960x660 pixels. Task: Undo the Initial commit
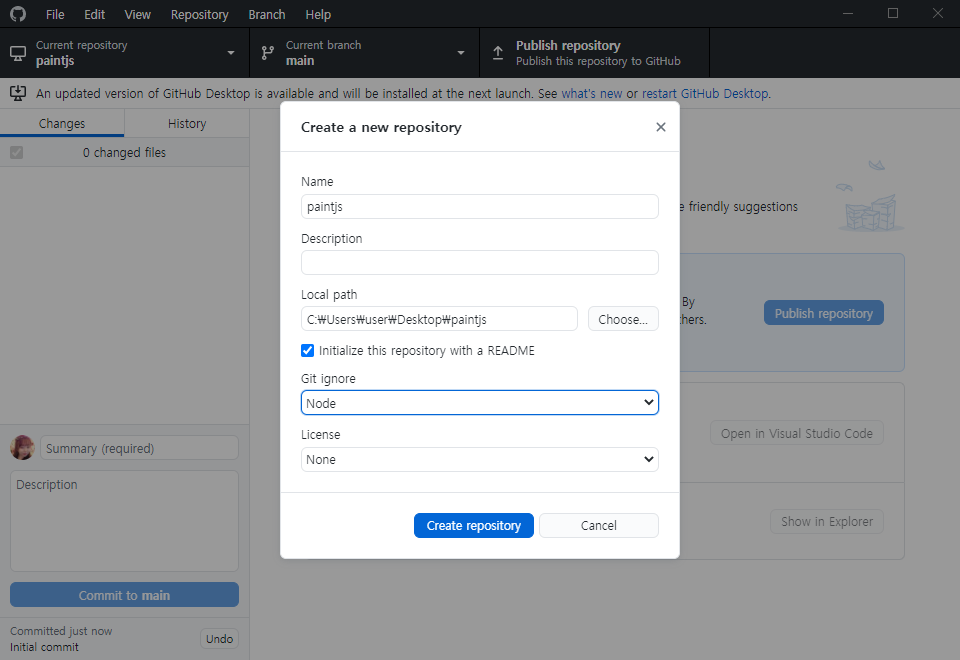coord(219,639)
